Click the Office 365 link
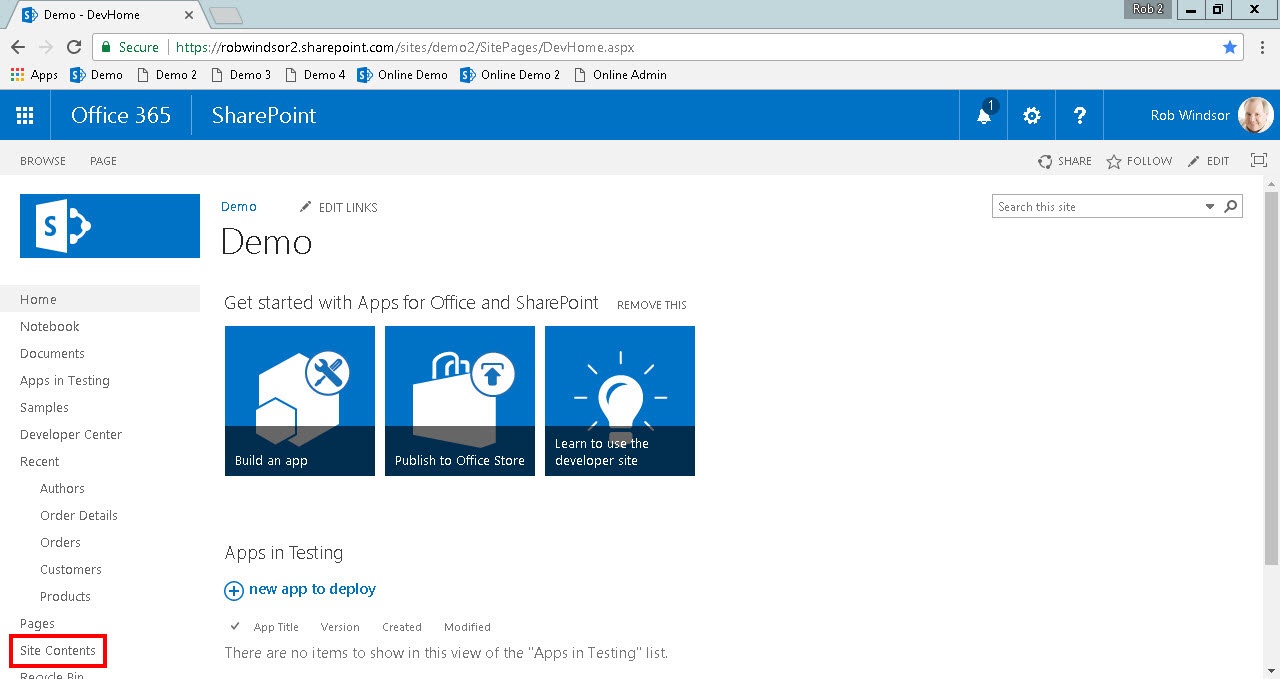Screen dimensions: 1280x679 click(121, 115)
